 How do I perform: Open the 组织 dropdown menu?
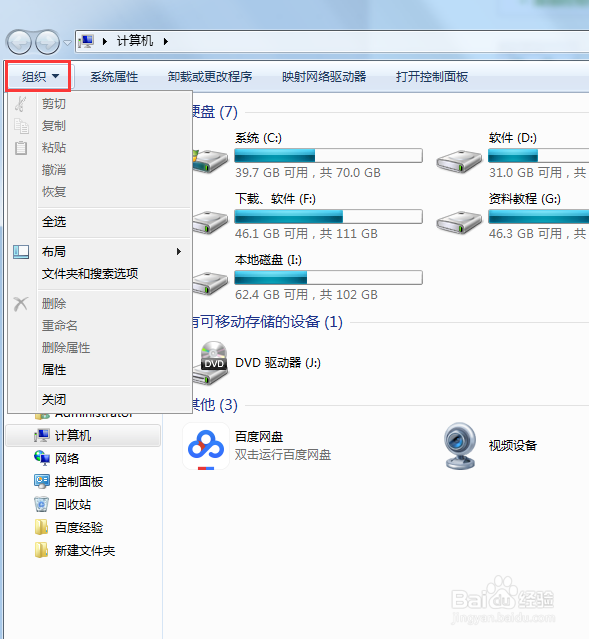[x=39, y=76]
